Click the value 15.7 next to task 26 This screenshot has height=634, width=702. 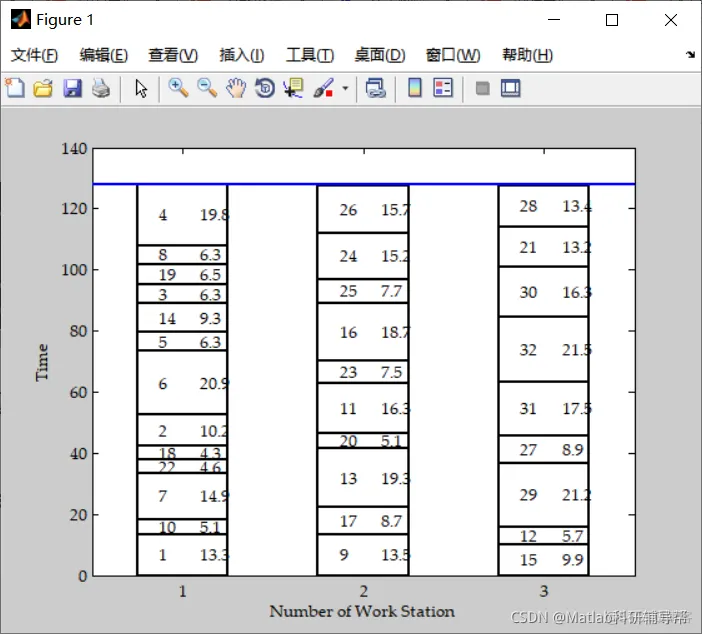click(395, 210)
